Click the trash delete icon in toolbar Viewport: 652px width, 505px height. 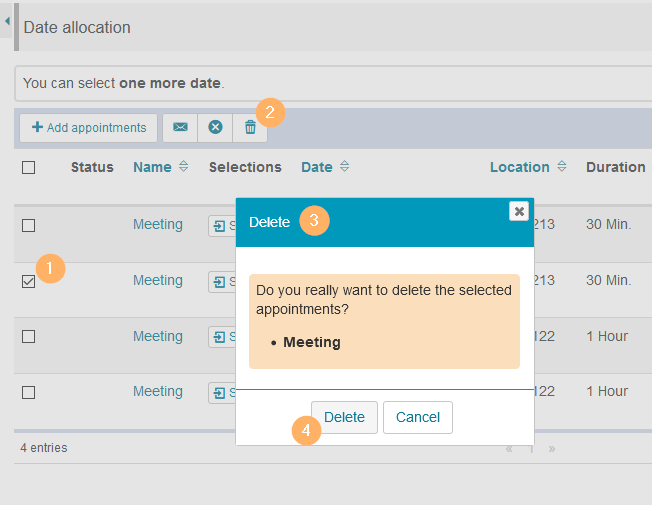tap(250, 127)
